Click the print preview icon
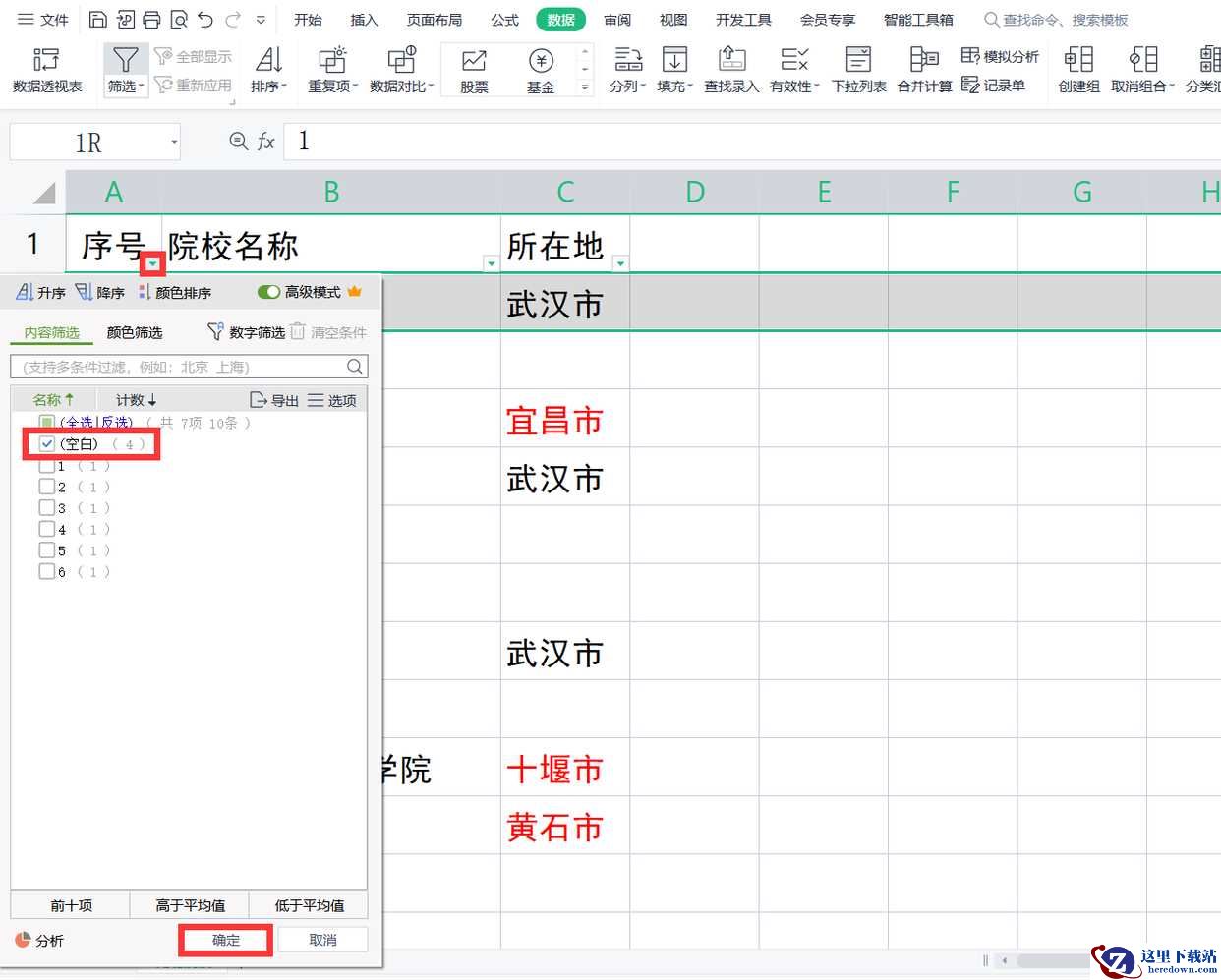The width and height of the screenshot is (1221, 980). tap(178, 20)
